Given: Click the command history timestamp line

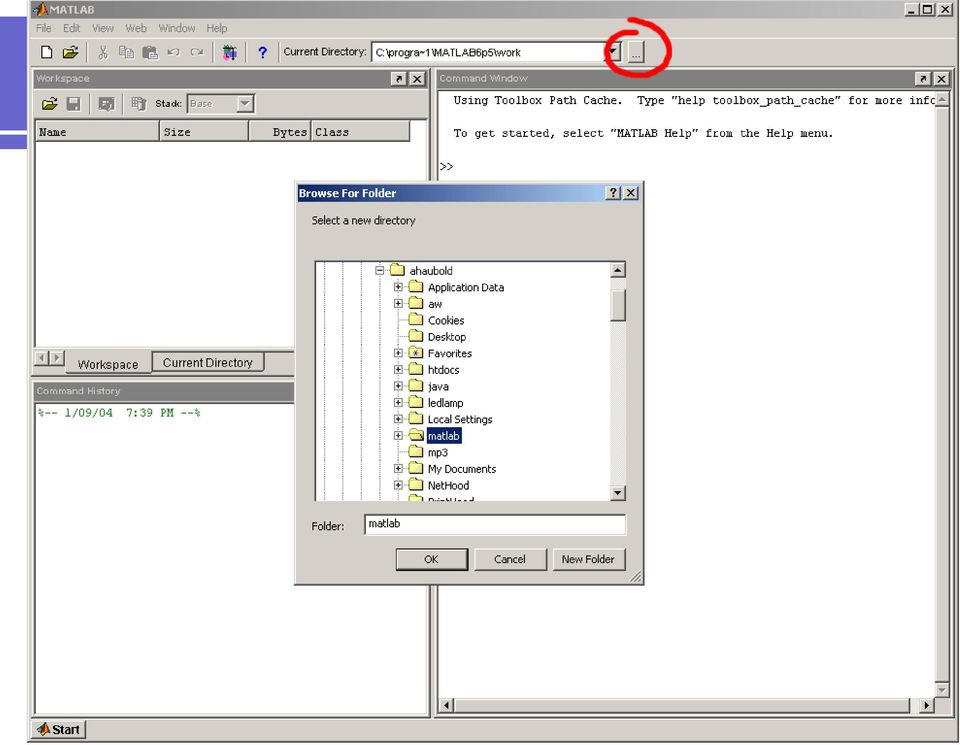Looking at the screenshot, I should click(119, 413).
